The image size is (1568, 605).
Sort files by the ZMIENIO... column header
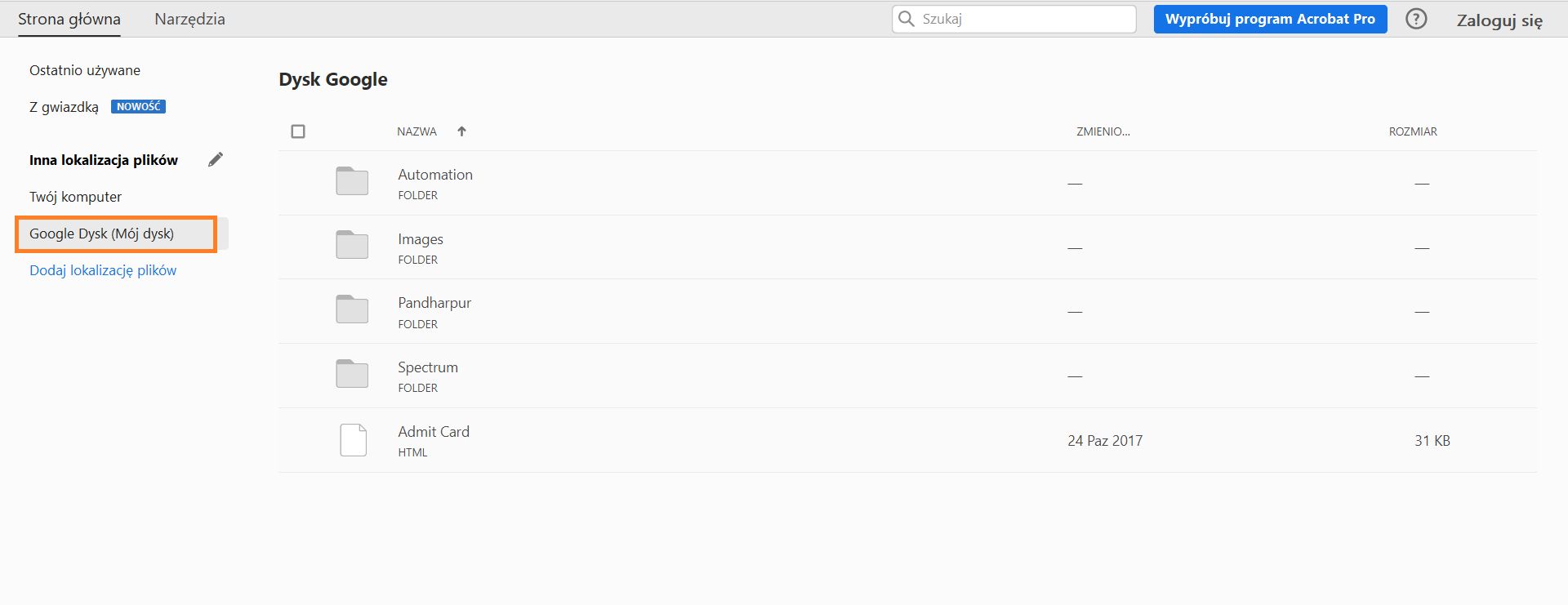point(1101,131)
